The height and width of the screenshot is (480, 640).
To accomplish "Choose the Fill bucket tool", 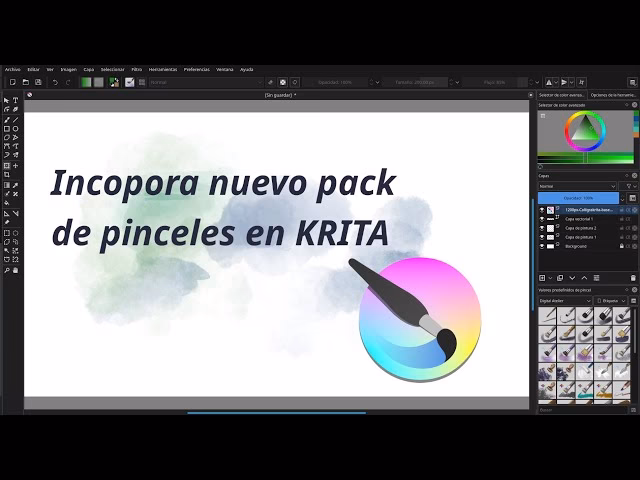I will coord(7,203).
